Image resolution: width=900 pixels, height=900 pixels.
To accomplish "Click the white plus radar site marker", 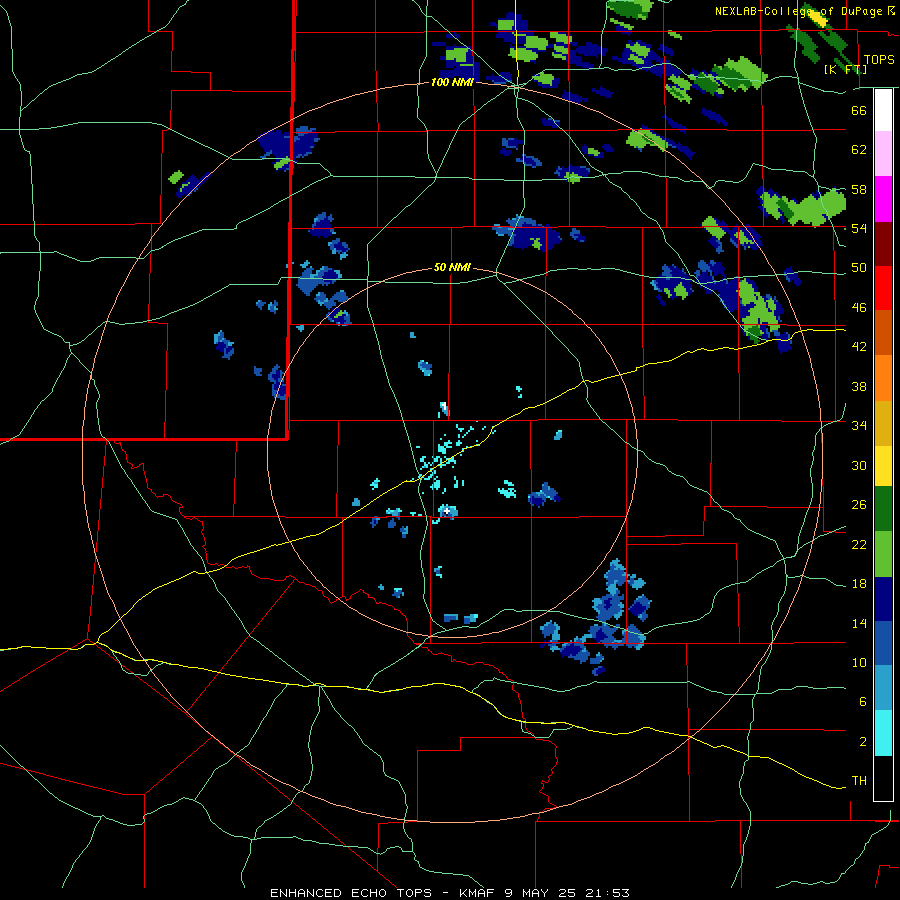I will tap(447, 511).
